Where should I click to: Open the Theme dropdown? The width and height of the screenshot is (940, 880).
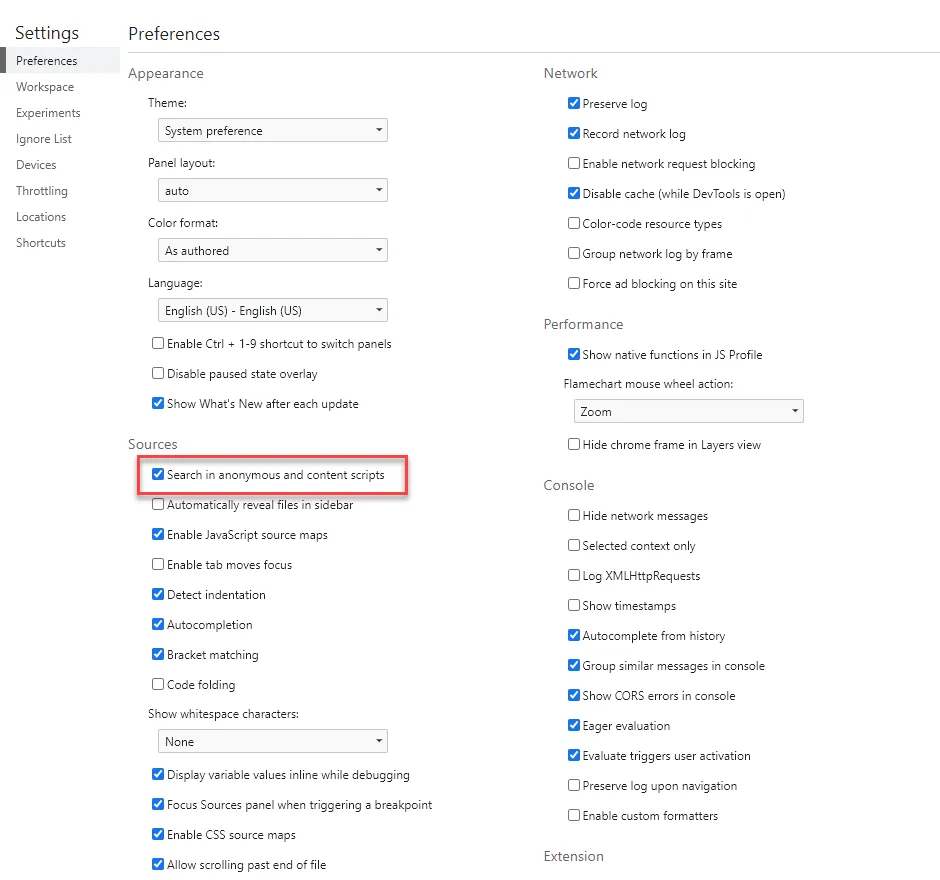(x=273, y=131)
